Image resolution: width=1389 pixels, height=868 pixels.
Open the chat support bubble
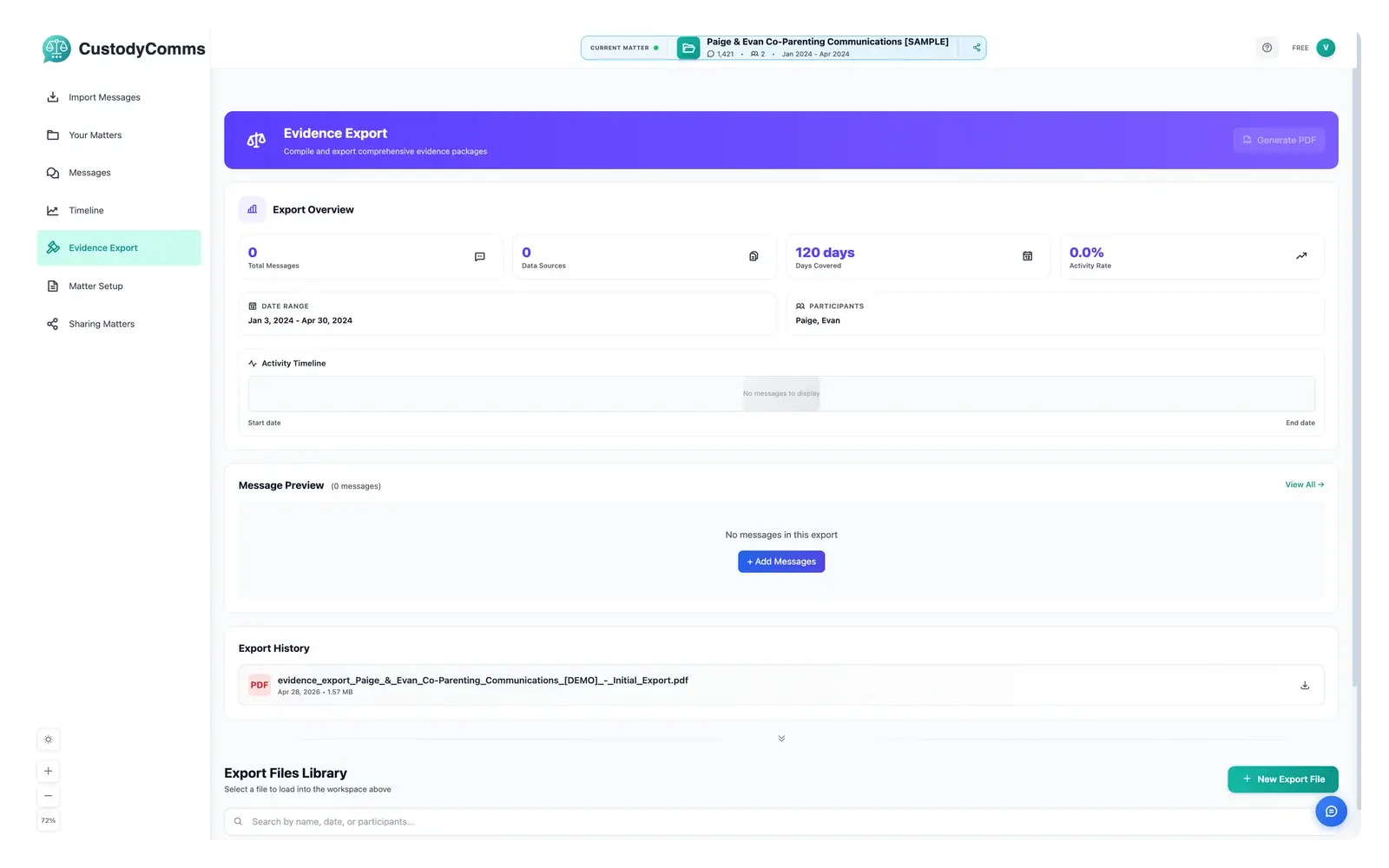point(1331,812)
